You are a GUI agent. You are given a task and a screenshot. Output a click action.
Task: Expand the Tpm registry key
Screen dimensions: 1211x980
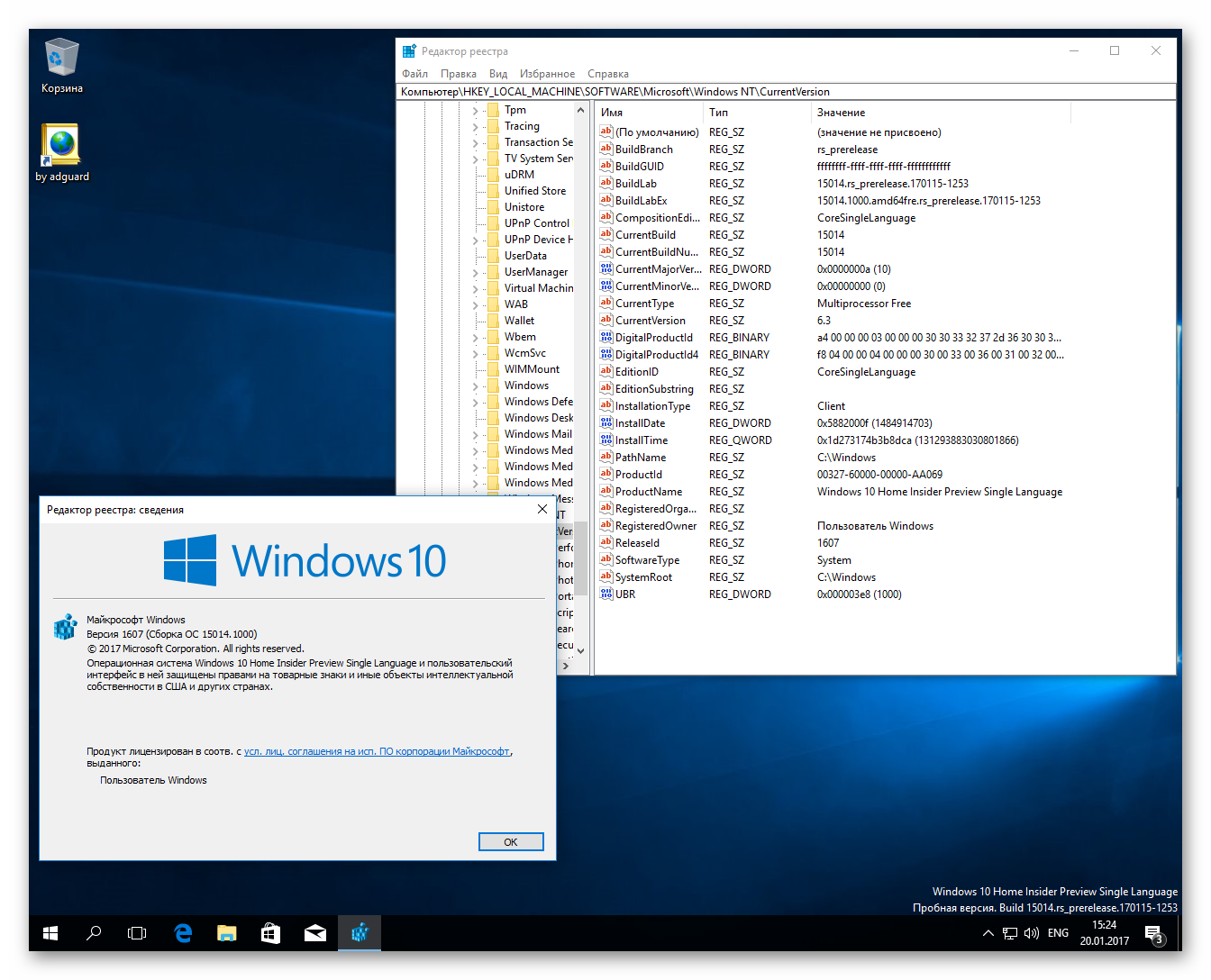pyautogui.click(x=476, y=111)
